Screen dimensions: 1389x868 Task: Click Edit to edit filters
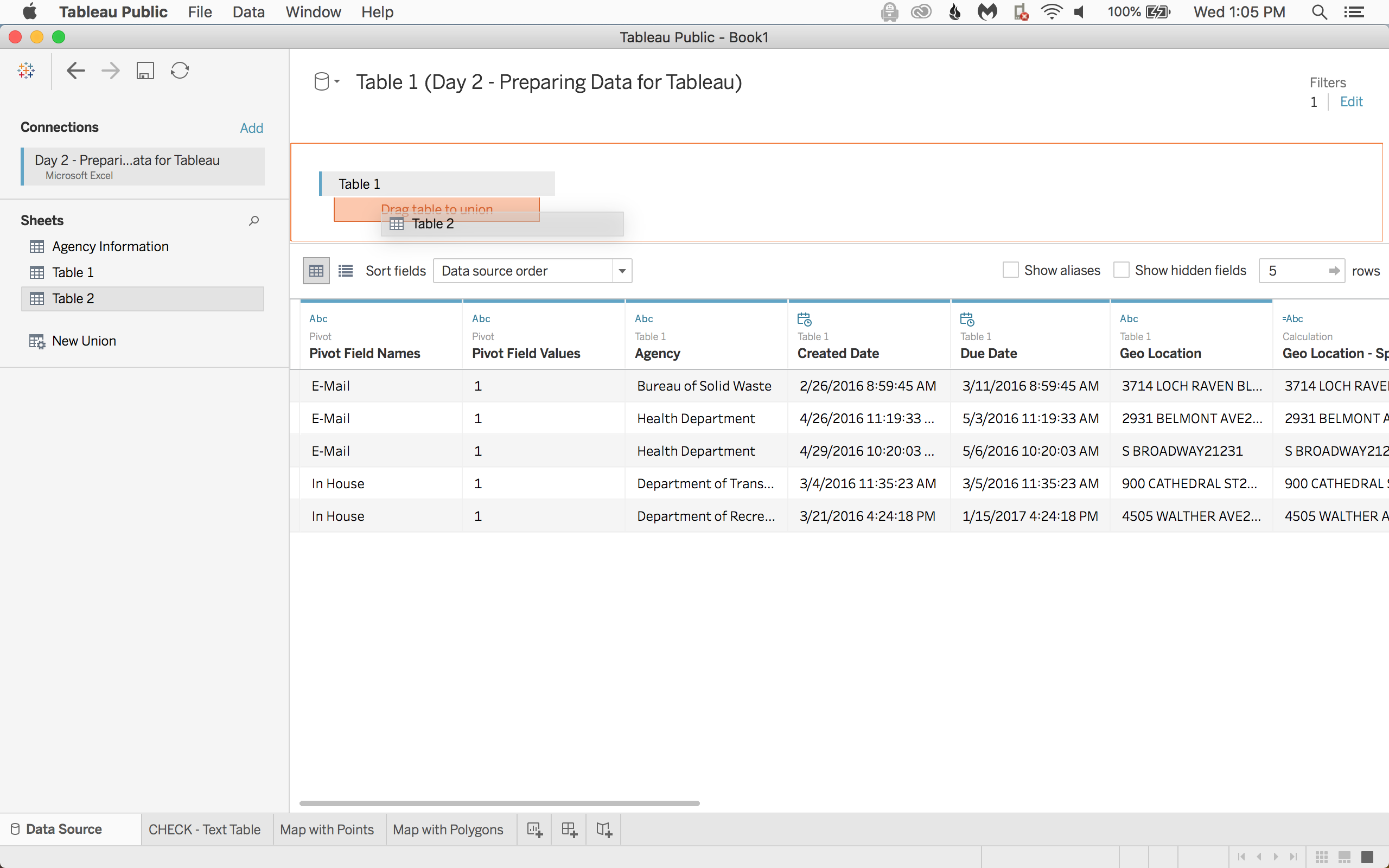[1351, 101]
